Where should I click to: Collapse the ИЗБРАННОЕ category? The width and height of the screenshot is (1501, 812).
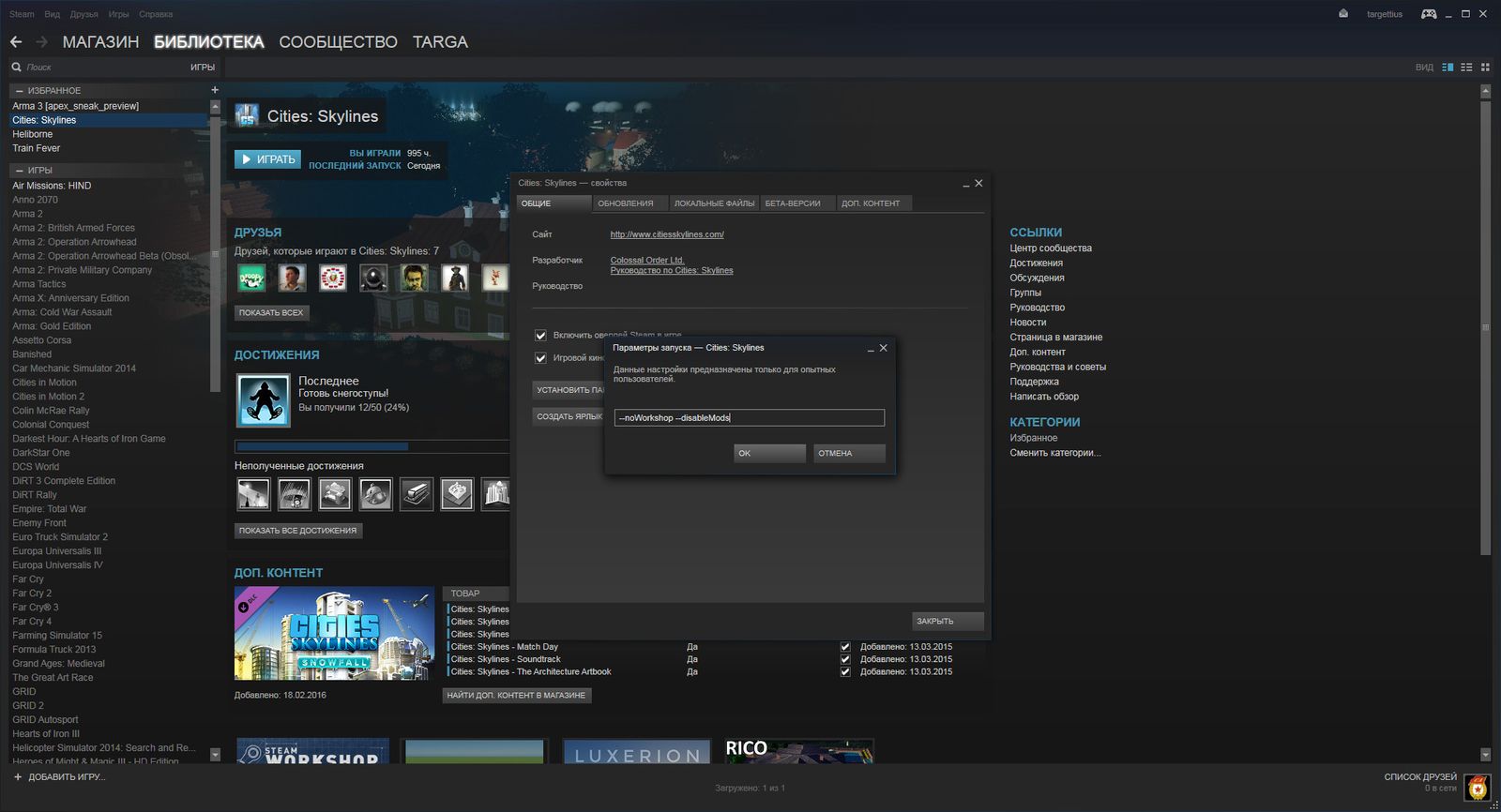[20, 91]
